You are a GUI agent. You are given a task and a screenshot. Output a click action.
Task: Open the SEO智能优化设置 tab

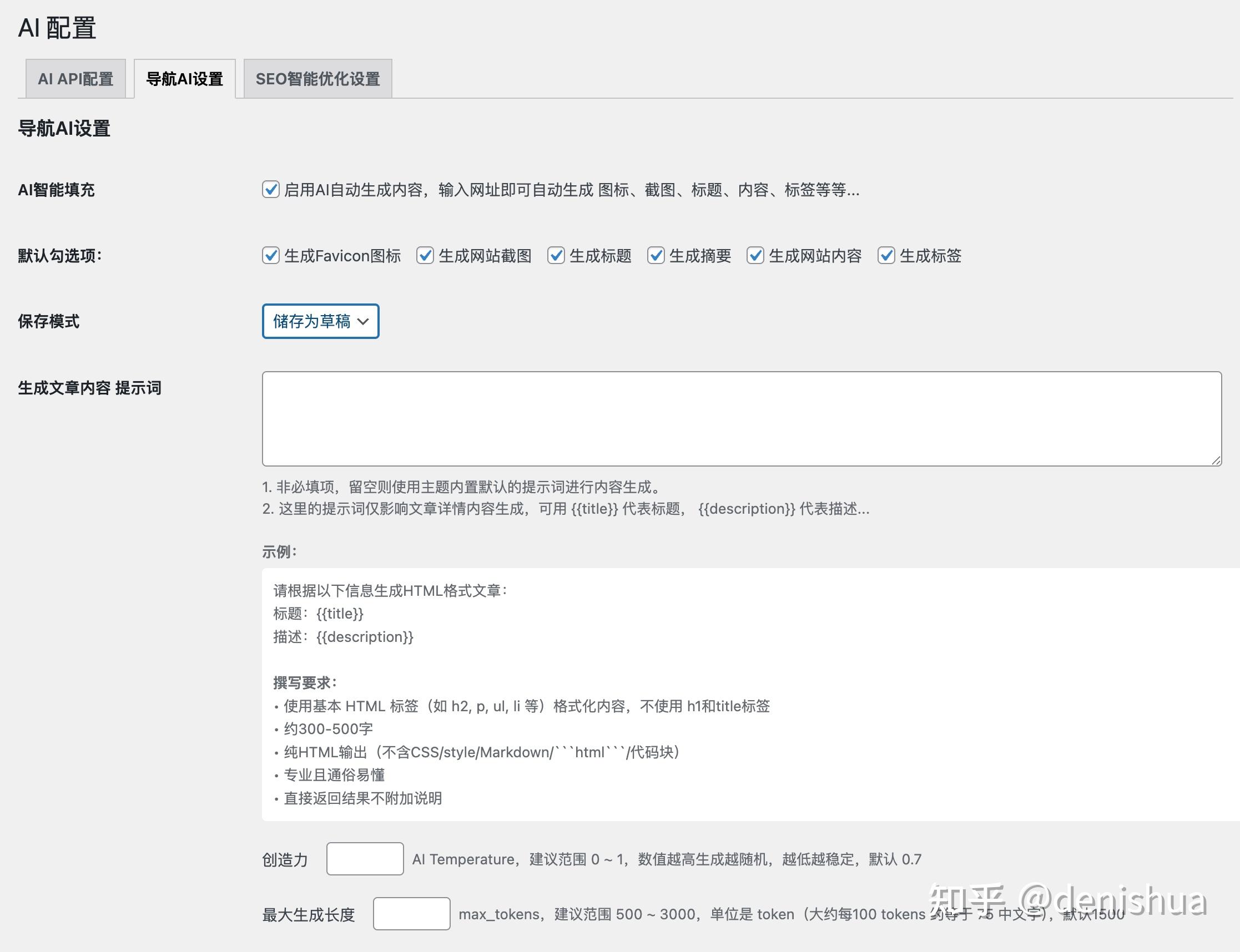pyautogui.click(x=317, y=79)
